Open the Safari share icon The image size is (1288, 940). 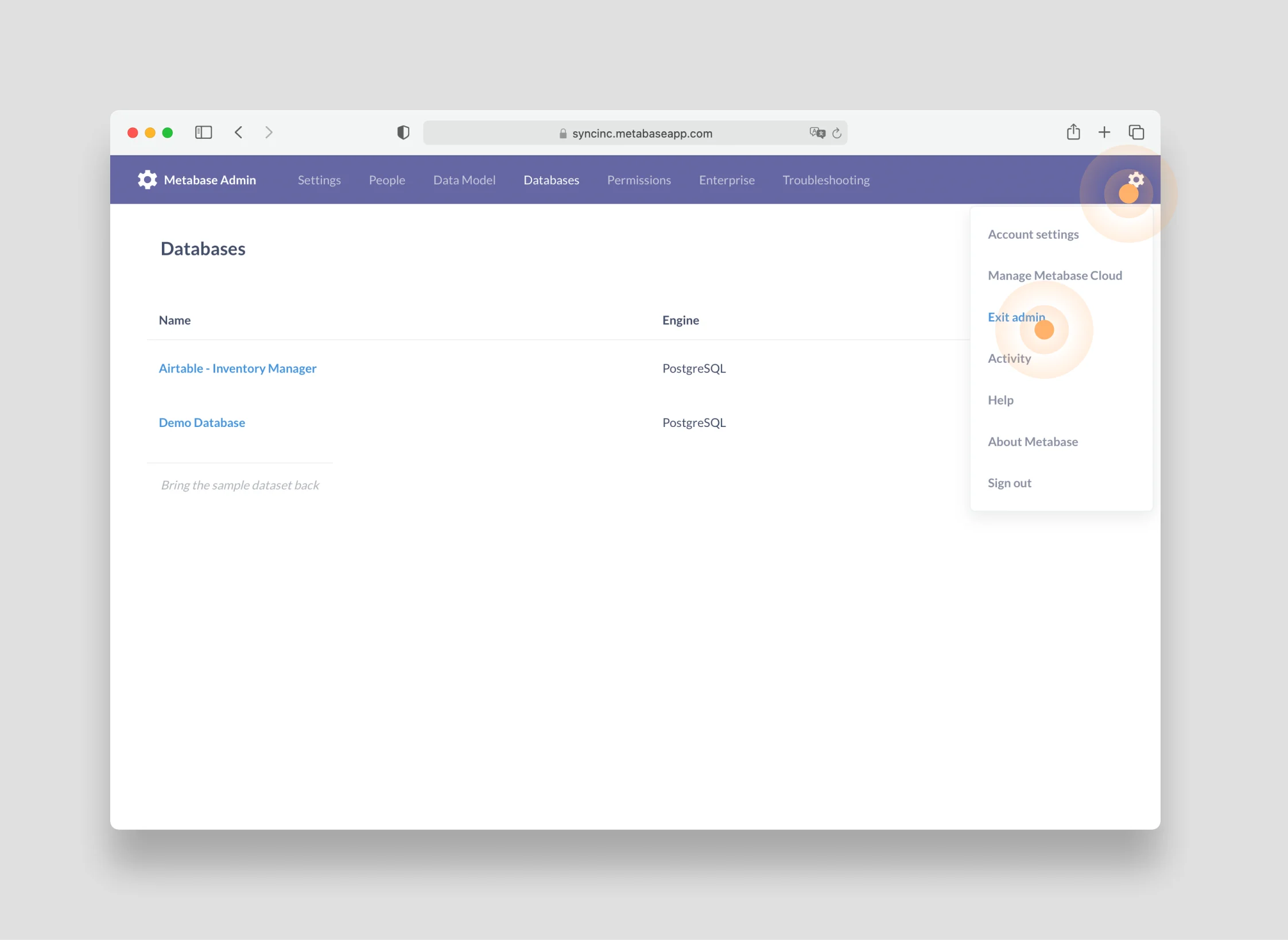(x=1073, y=132)
